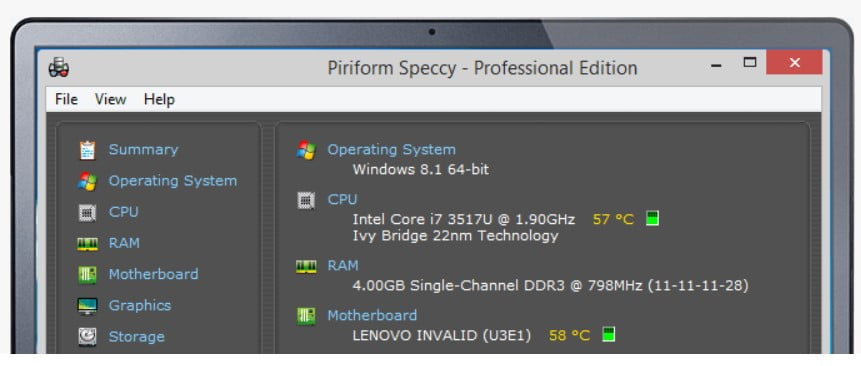Select Graphics in the sidebar
Screen dimensions: 861x366
[140, 306]
